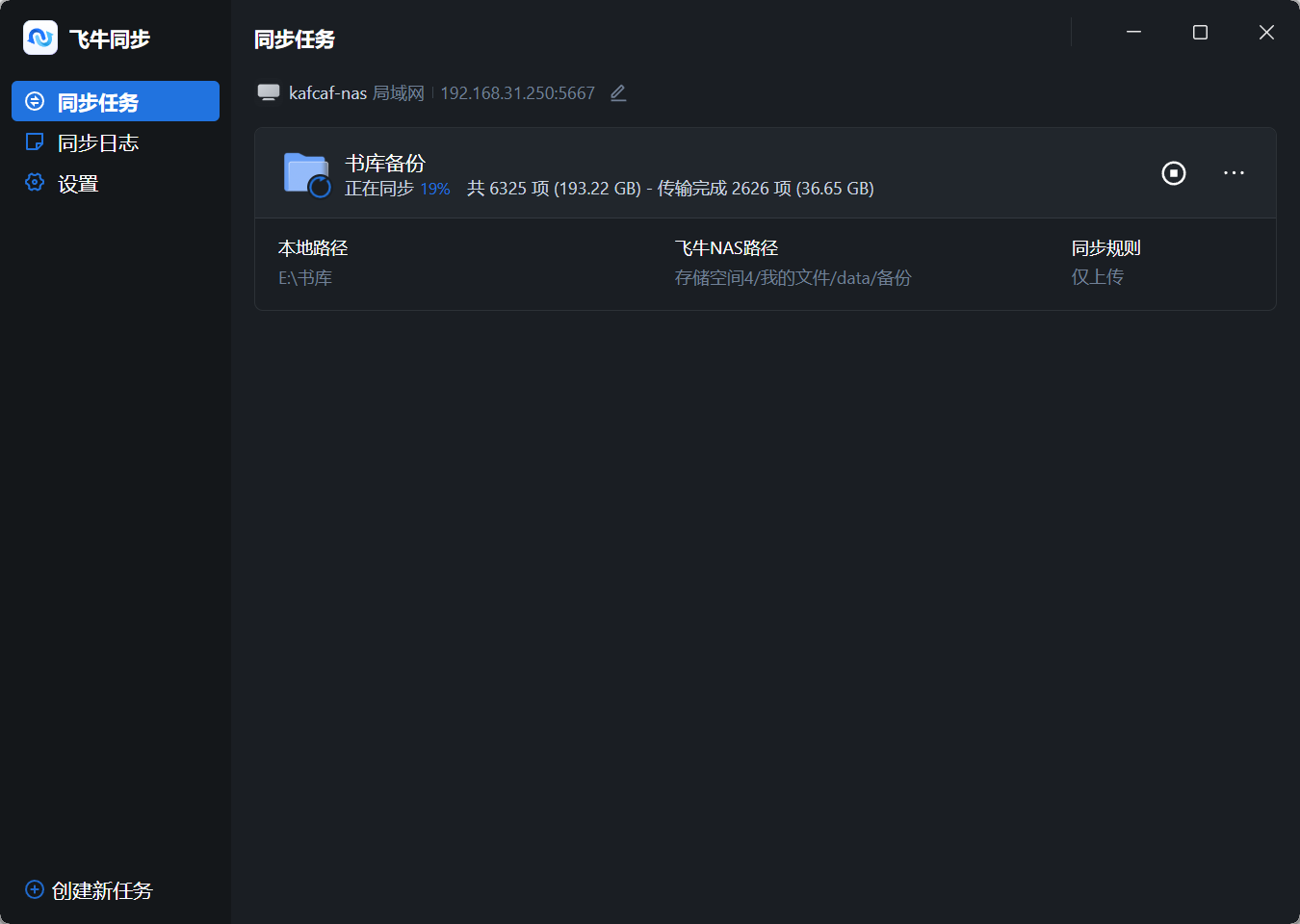1300x924 pixels.
Task: Click the NAS path 存储空间4/我的文件/data/备份
Action: click(793, 278)
